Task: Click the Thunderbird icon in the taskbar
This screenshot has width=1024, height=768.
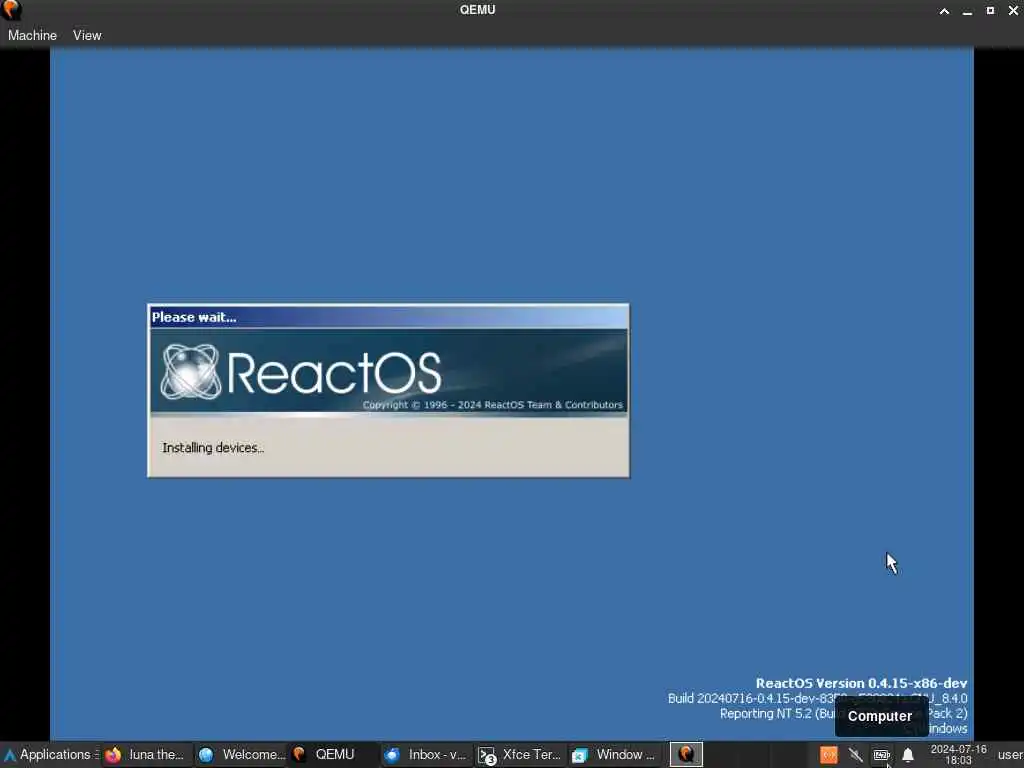Action: (x=392, y=755)
